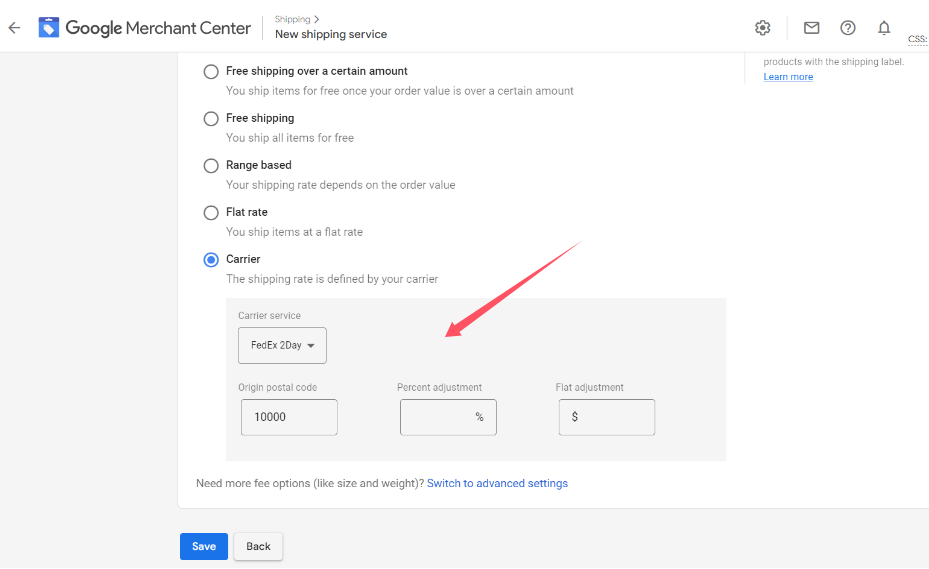This screenshot has height=569, width=929.
Task: Select the Free shipping radio option
Action: (x=211, y=119)
